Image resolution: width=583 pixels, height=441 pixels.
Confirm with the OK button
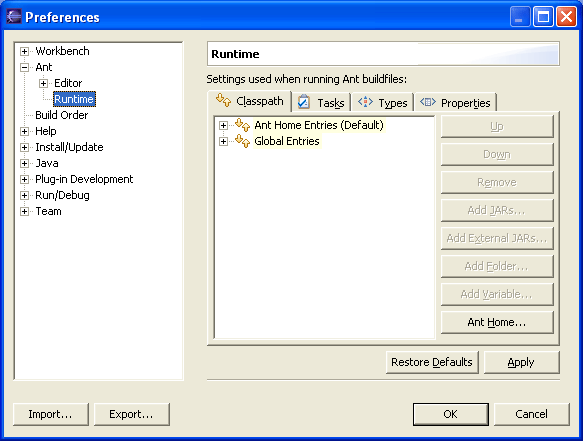coord(451,414)
